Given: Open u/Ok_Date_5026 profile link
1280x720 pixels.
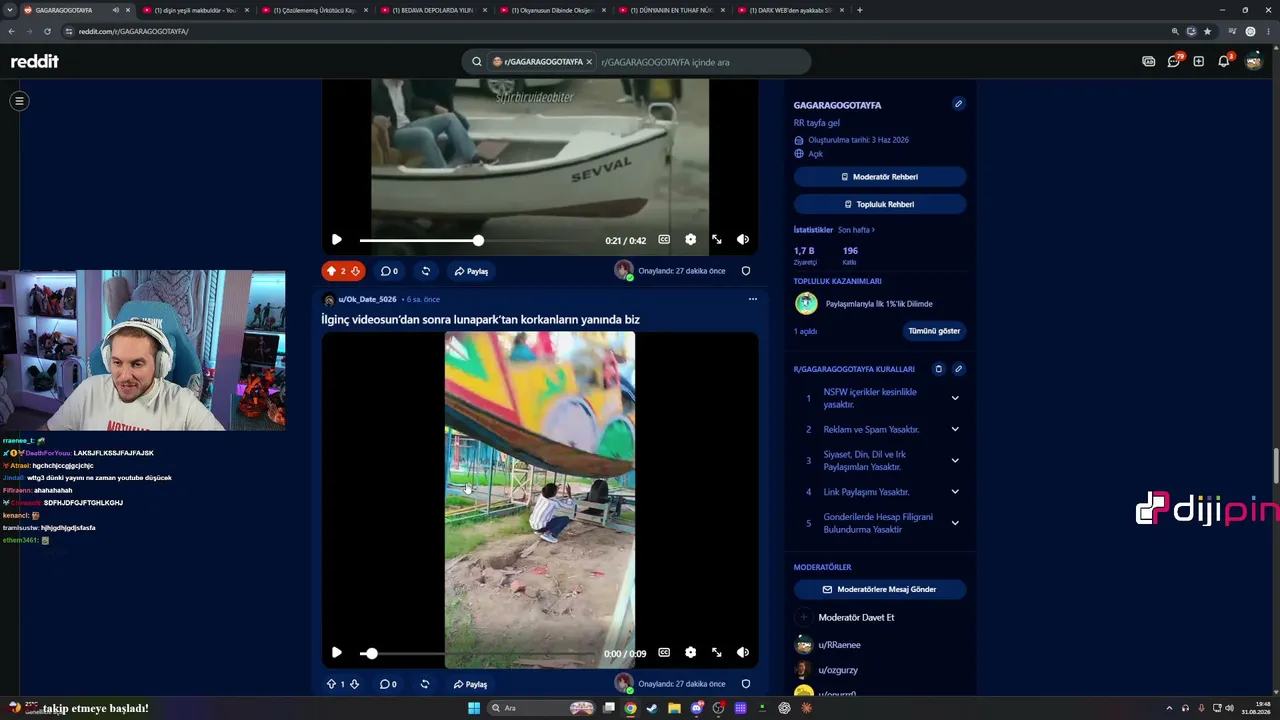Looking at the screenshot, I should pos(367,299).
